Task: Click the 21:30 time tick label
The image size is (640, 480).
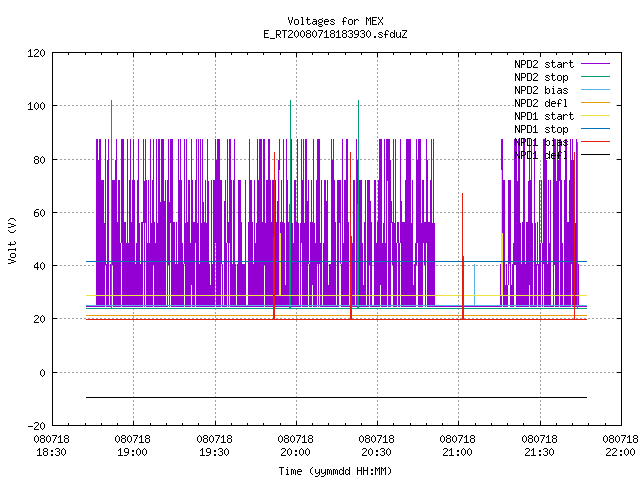Action: [x=539, y=452]
